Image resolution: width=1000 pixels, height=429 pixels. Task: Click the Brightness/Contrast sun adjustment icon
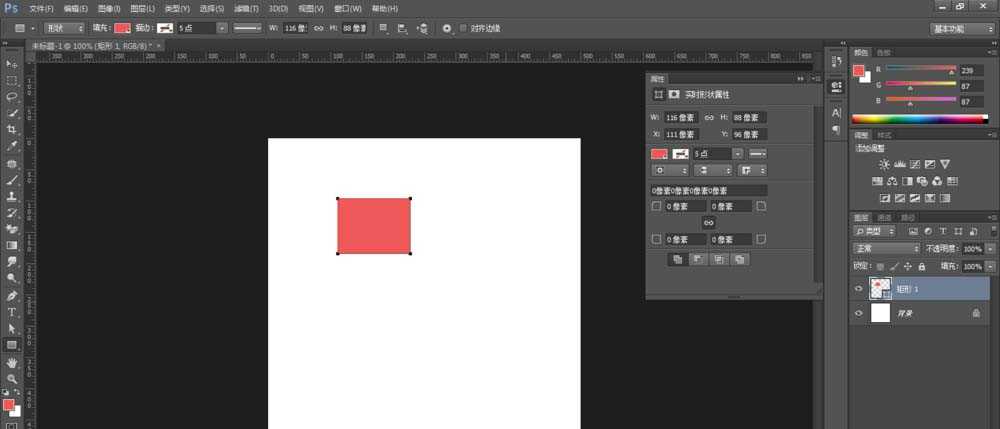click(884, 164)
